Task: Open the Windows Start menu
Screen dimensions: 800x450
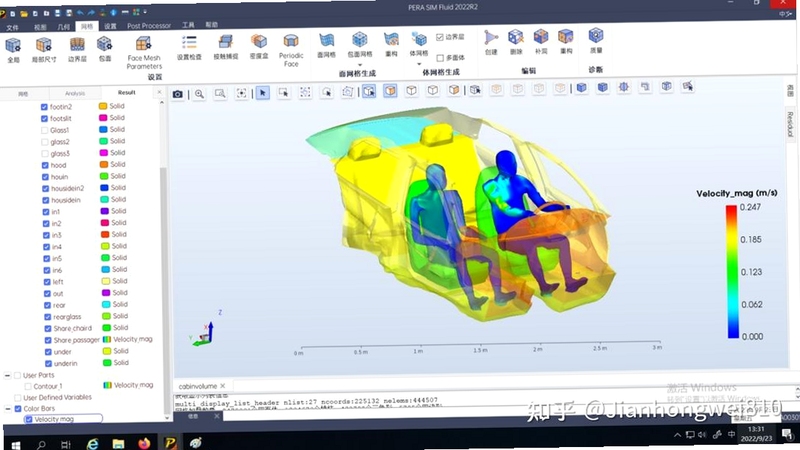Action: [x=16, y=445]
